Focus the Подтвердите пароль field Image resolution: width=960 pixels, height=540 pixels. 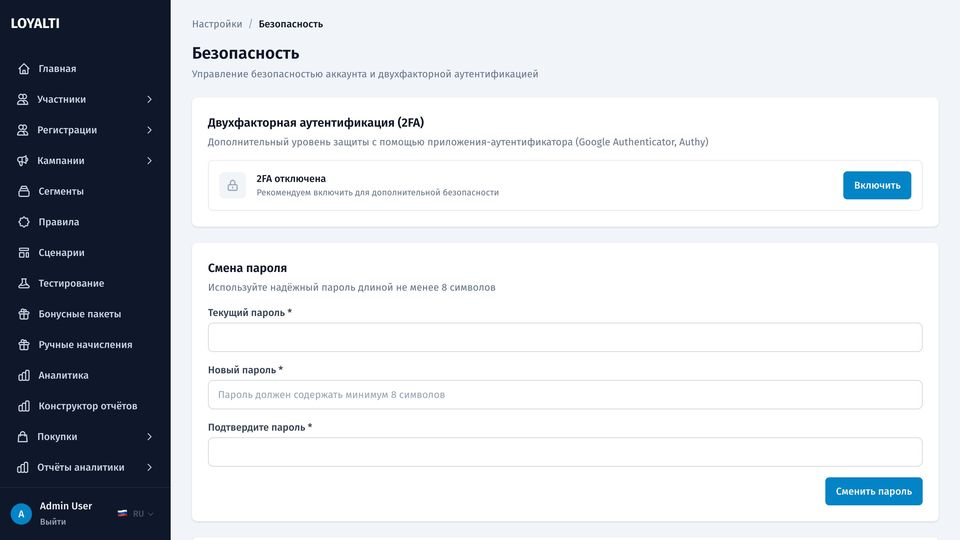point(565,452)
